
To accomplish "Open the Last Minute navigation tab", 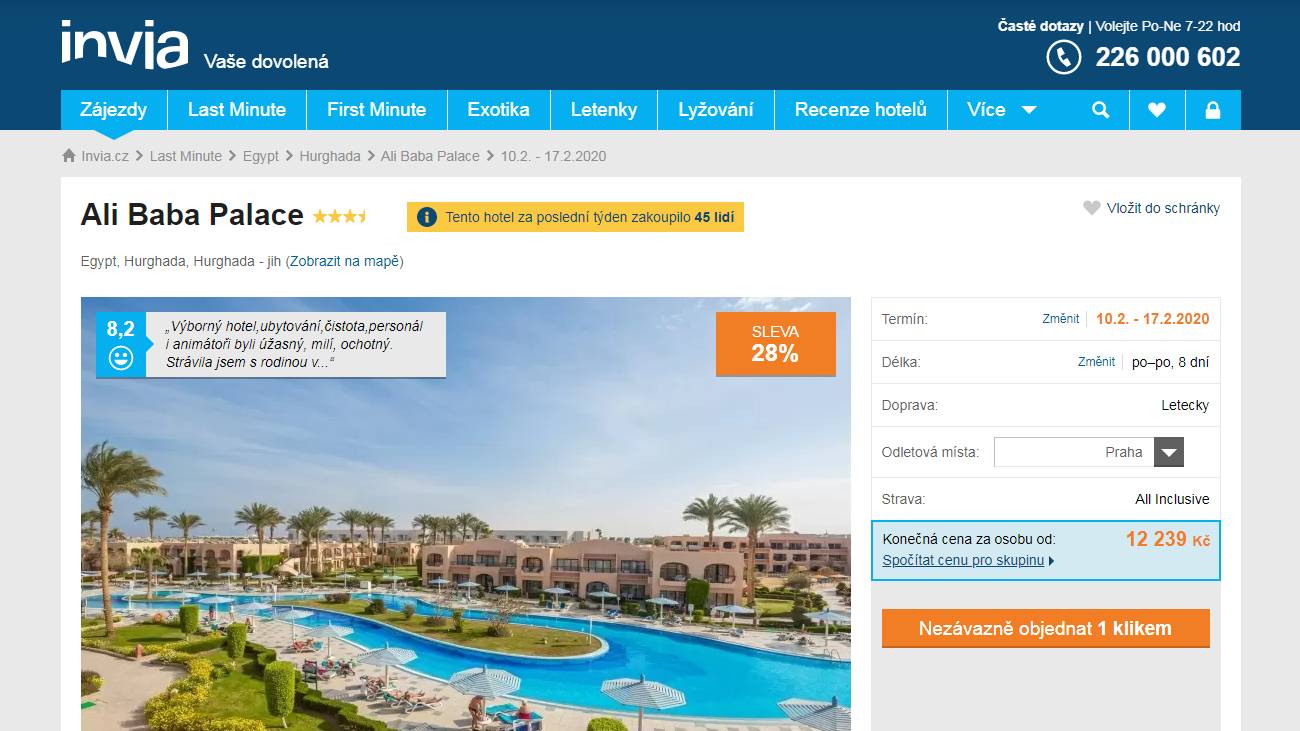I will [x=237, y=110].
